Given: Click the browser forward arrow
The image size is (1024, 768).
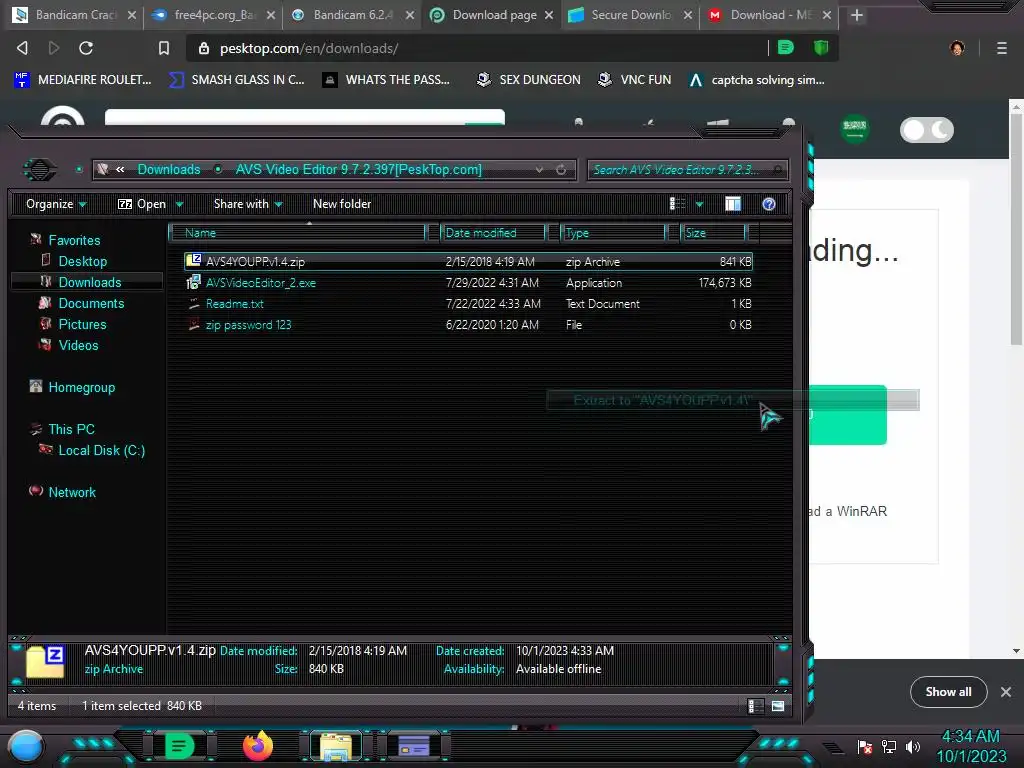Looking at the screenshot, I should pos(54,48).
